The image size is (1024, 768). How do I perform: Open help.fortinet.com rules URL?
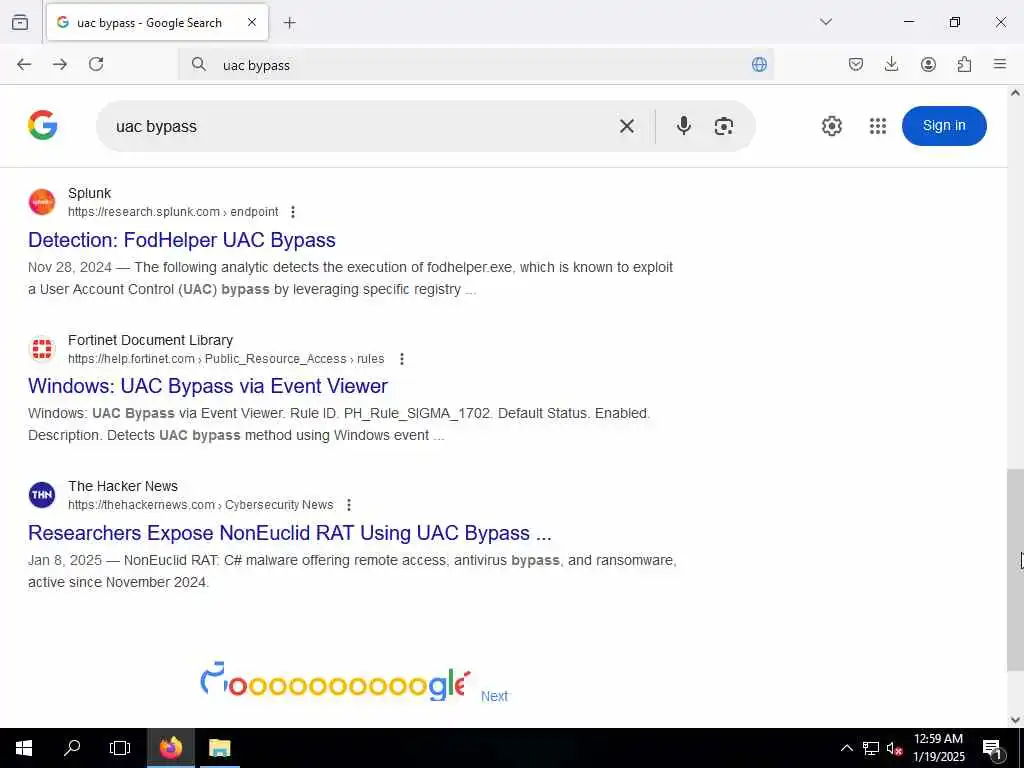coord(226,359)
